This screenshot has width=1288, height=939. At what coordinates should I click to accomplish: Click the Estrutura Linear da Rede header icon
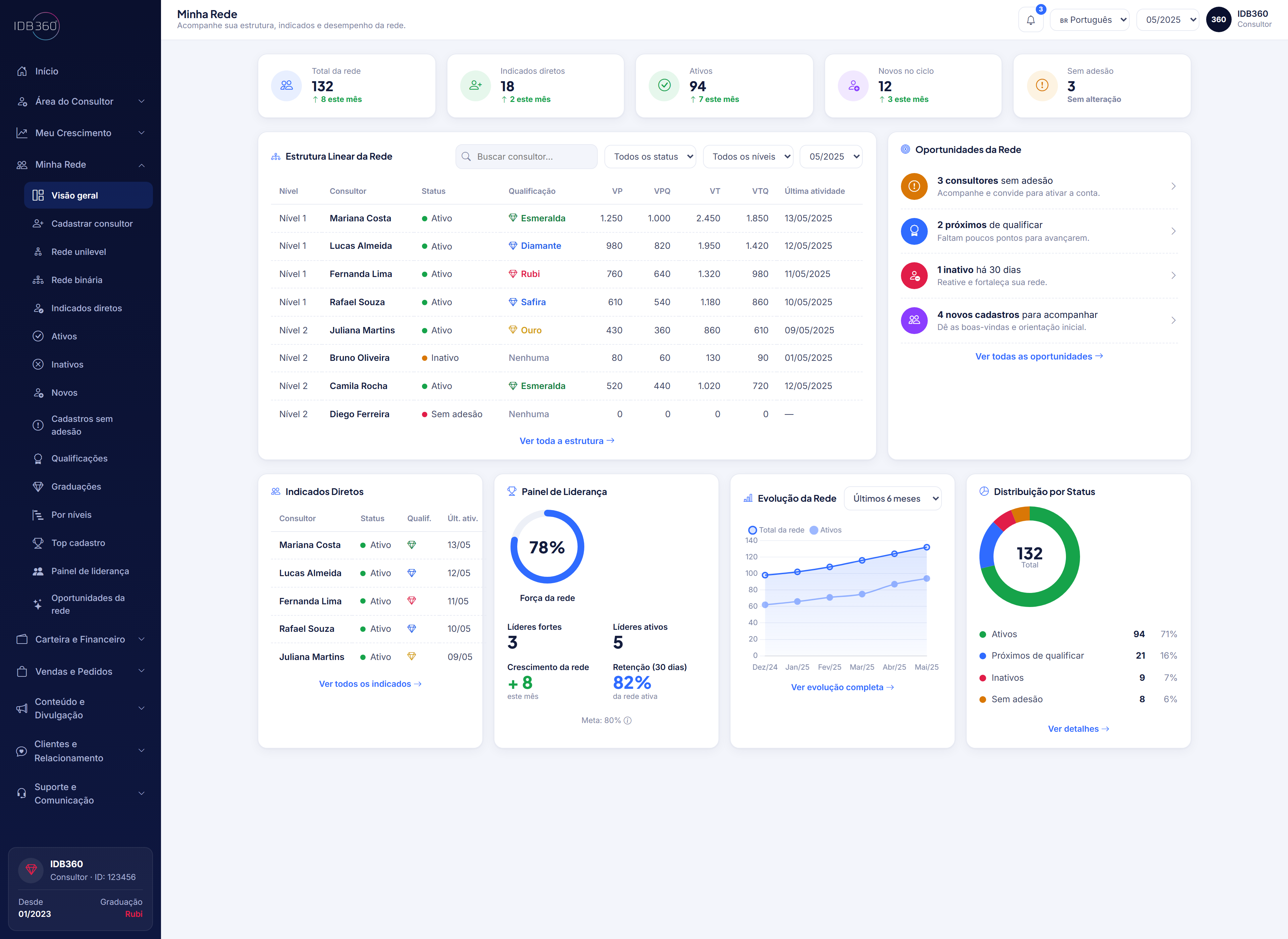[276, 156]
